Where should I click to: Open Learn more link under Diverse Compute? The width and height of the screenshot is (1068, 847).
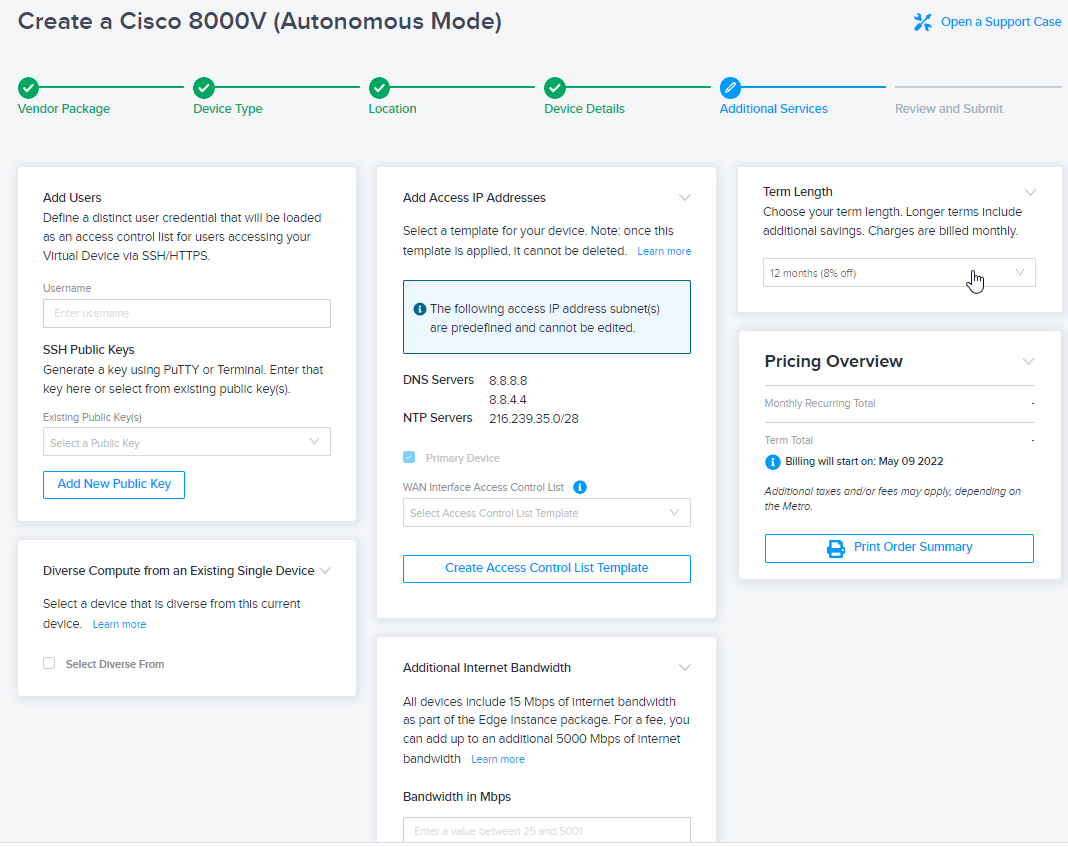click(119, 624)
